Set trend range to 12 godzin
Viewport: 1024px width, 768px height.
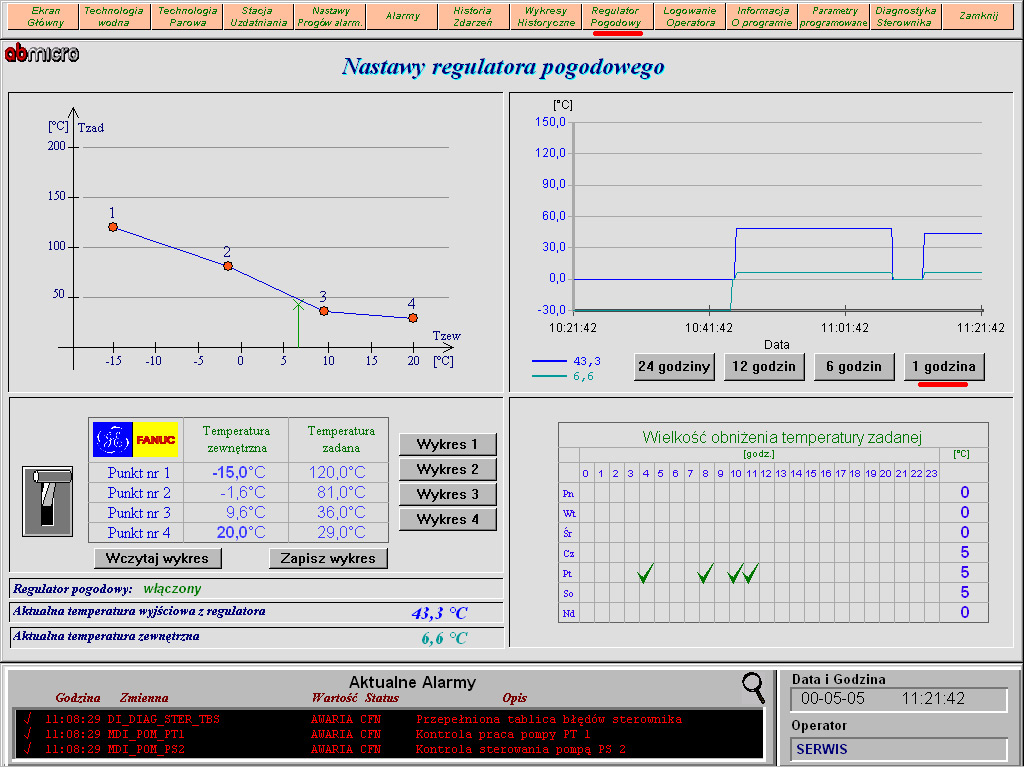click(764, 366)
